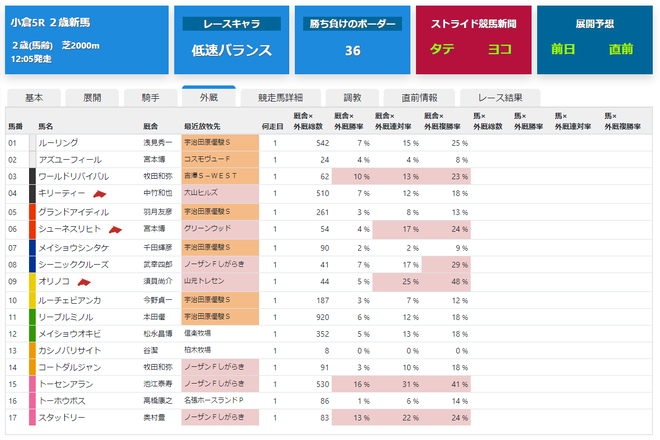Click the red horse icon beside シューネスリヒト
The width and height of the screenshot is (660, 440).
point(115,230)
